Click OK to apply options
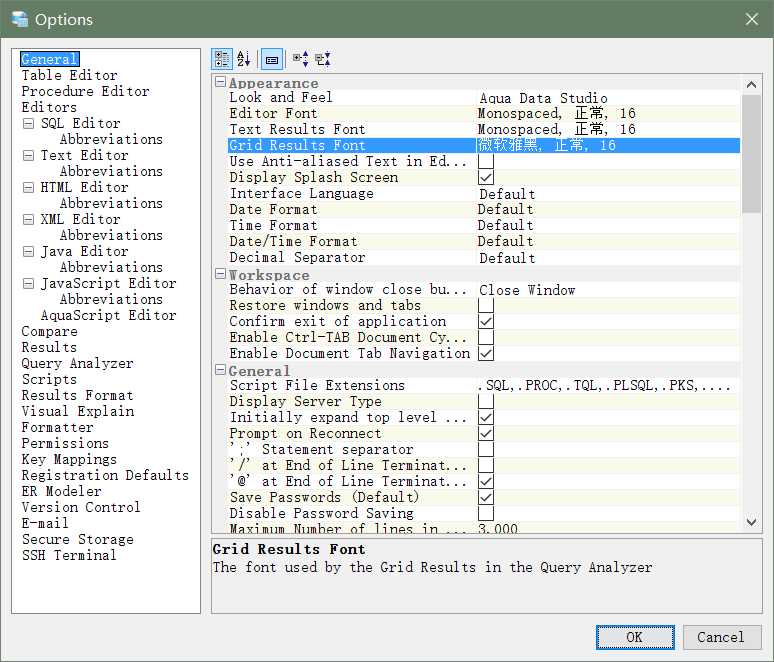The width and height of the screenshot is (774, 662). click(635, 637)
